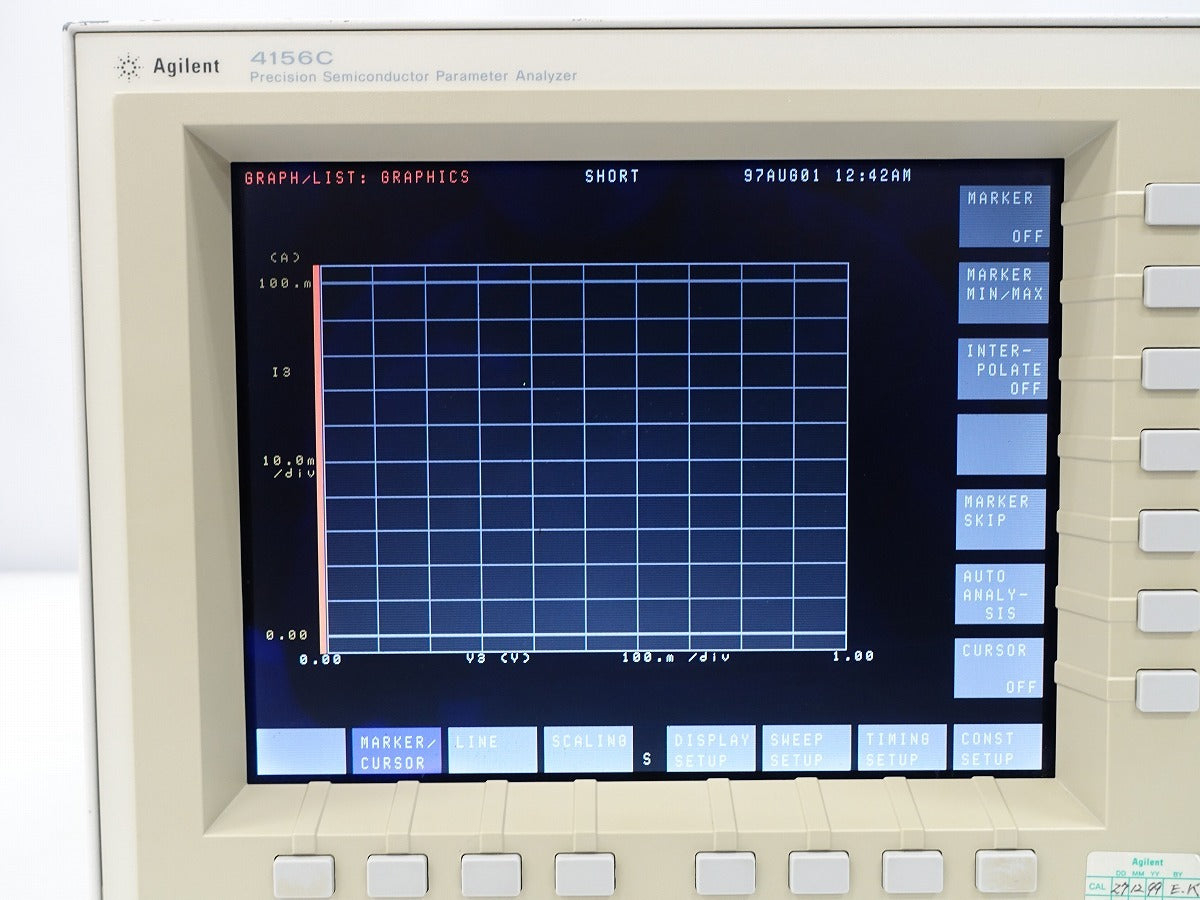Select the AUTO ANALYSIS softkey label
Viewport: 1200px width, 900px height.
(x=1000, y=594)
